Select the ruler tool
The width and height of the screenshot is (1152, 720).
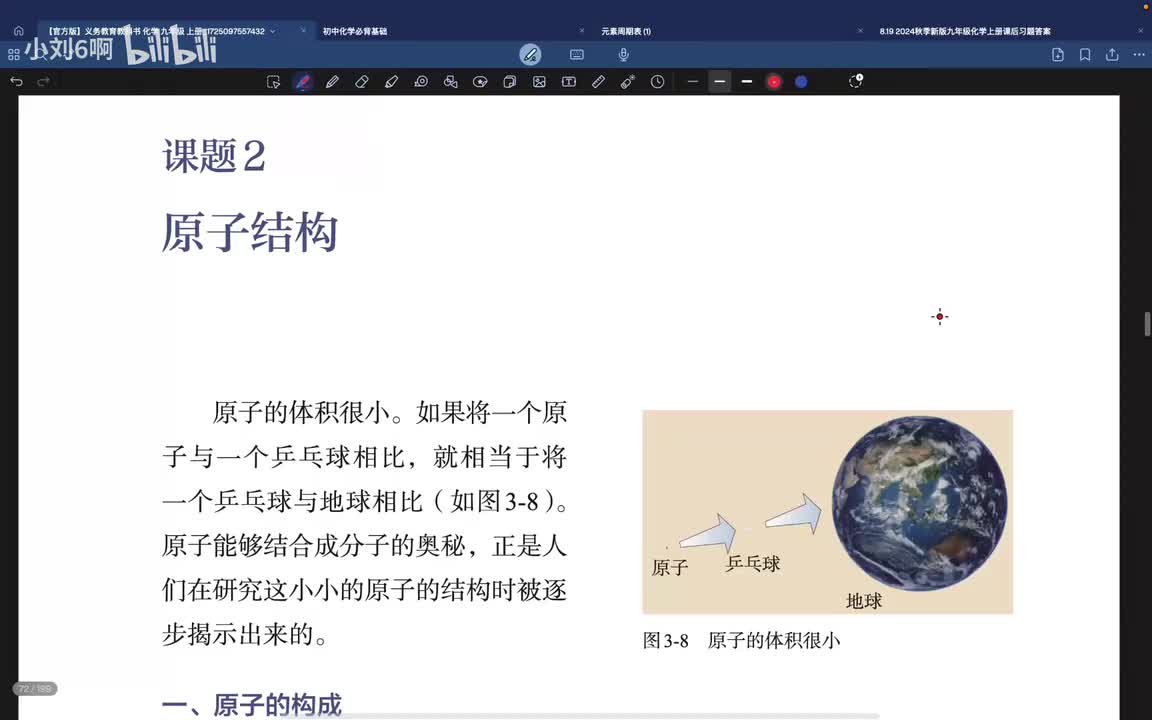(598, 82)
